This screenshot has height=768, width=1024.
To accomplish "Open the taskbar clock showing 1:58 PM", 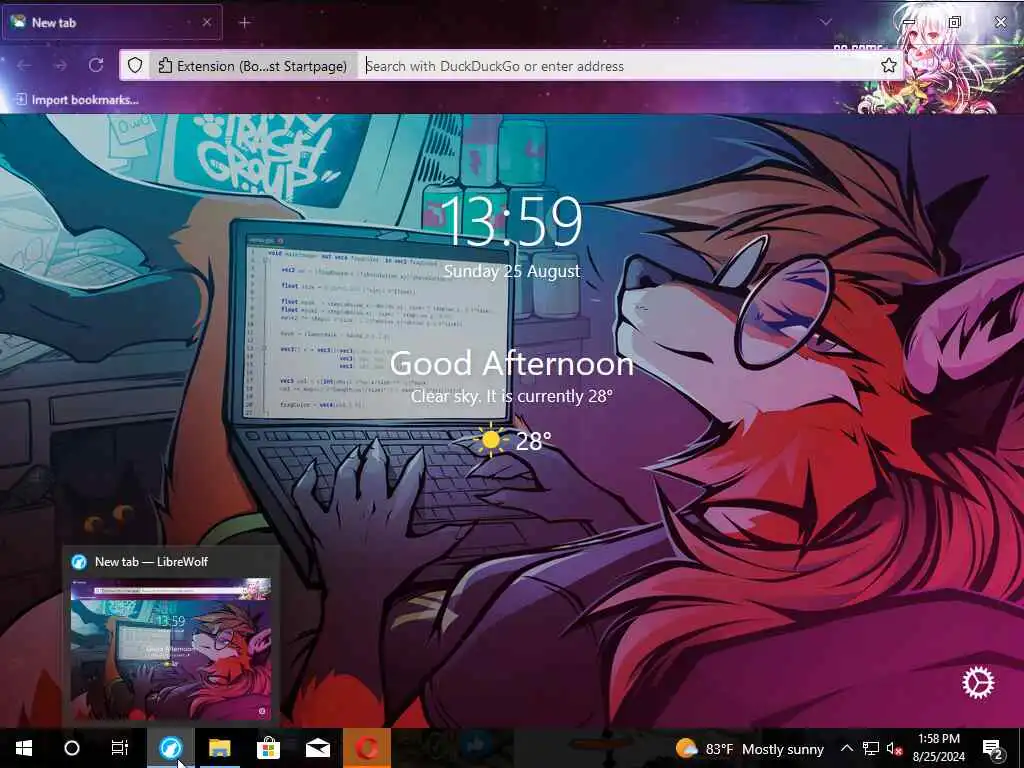I will click(x=938, y=748).
